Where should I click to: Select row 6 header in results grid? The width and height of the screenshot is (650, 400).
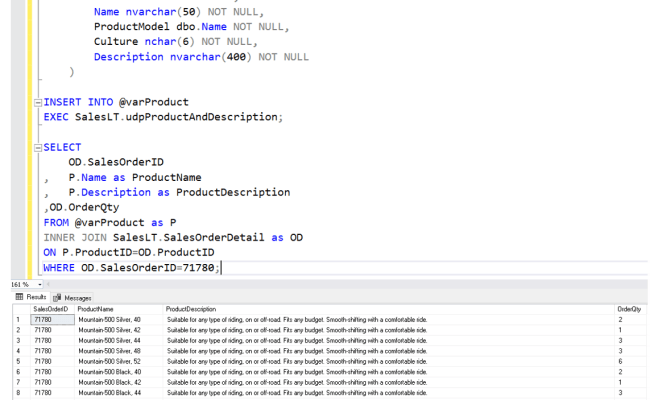[22, 372]
